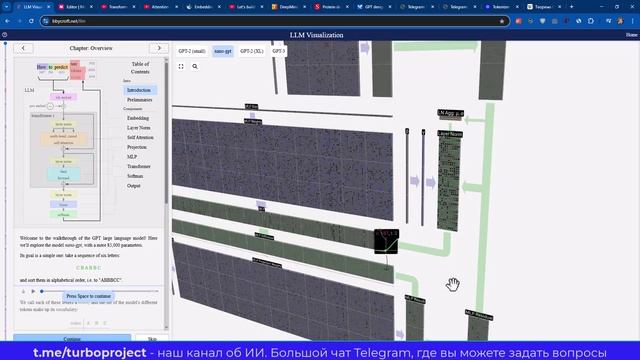Open the extensions puzzle icon in browser toolbar
This screenshot has height=360, width=640.
tap(591, 21)
